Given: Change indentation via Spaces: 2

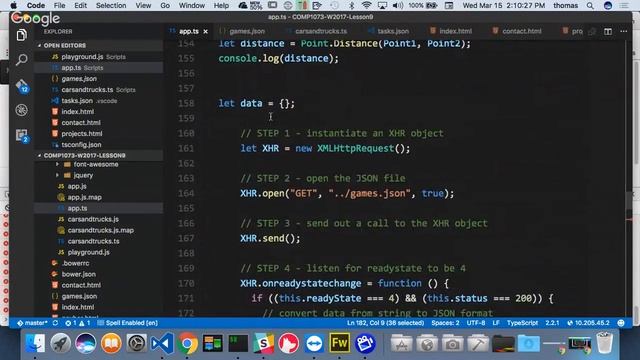Looking at the screenshot, I should [x=445, y=323].
